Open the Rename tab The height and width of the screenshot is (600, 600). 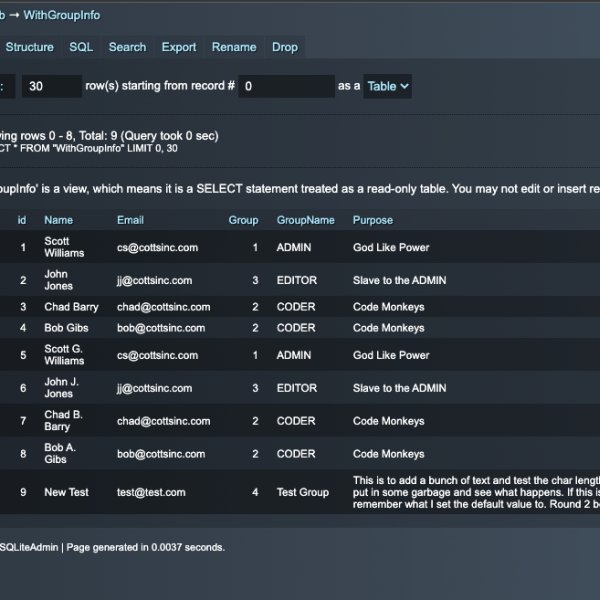[x=233, y=47]
